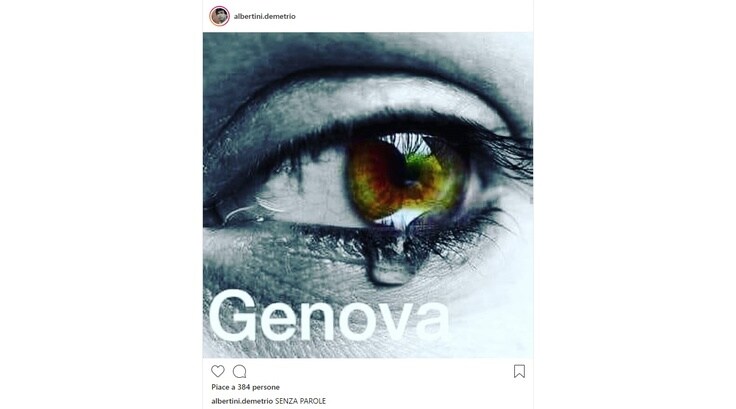736x409 pixels.
Task: Click the Genova text on the image
Action: (329, 316)
